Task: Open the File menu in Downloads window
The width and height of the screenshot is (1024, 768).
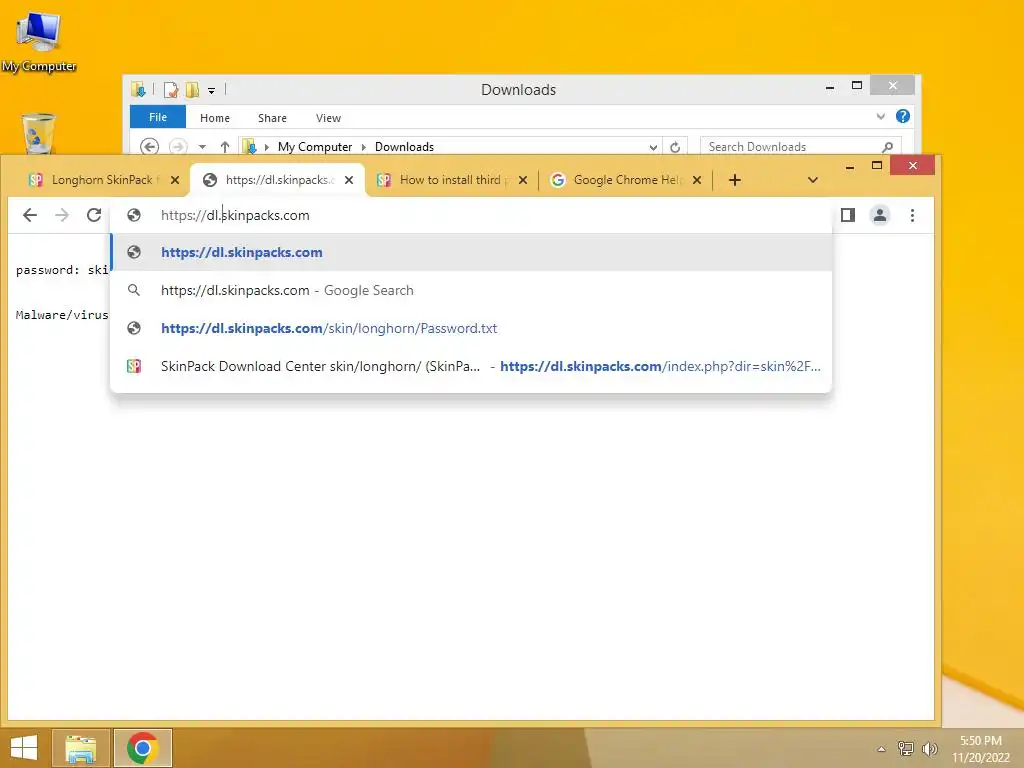Action: [x=158, y=118]
